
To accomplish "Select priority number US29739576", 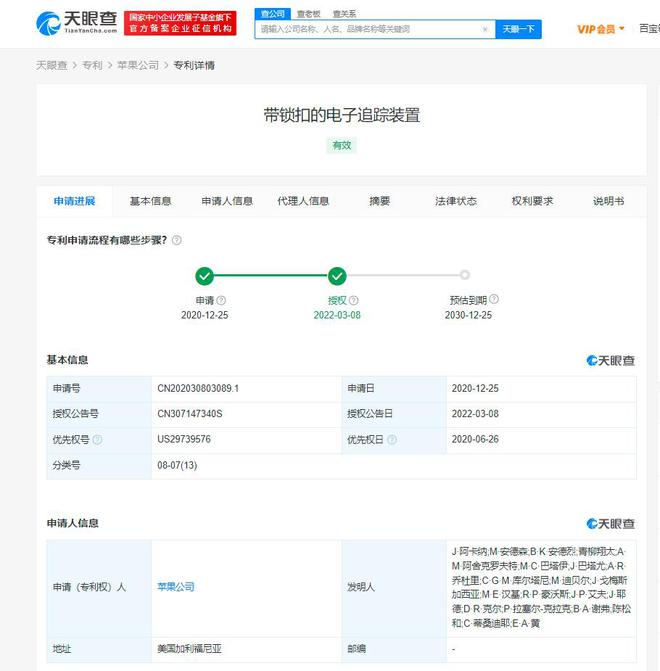I will pos(184,439).
